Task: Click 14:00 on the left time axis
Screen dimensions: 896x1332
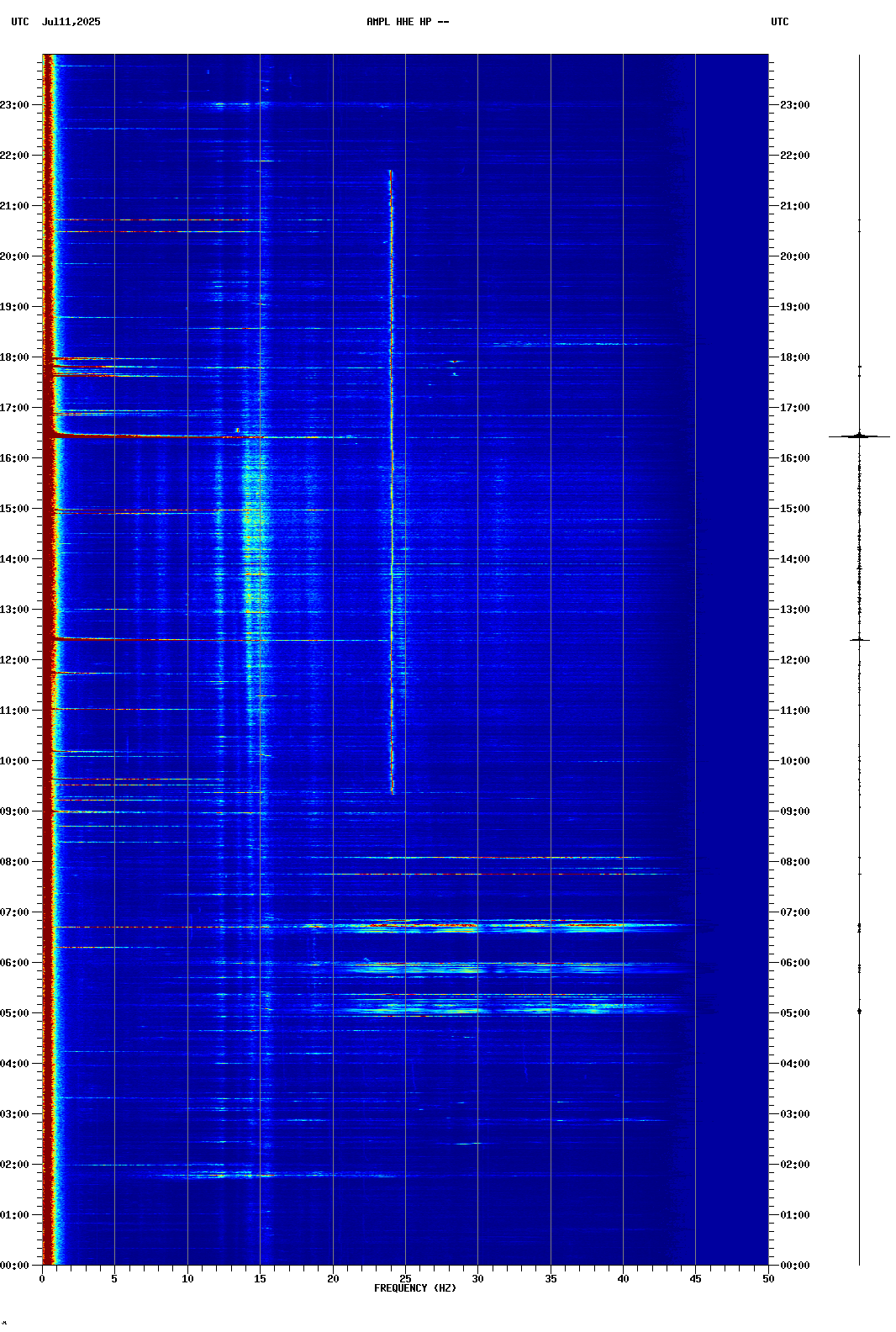Action: click(14, 559)
